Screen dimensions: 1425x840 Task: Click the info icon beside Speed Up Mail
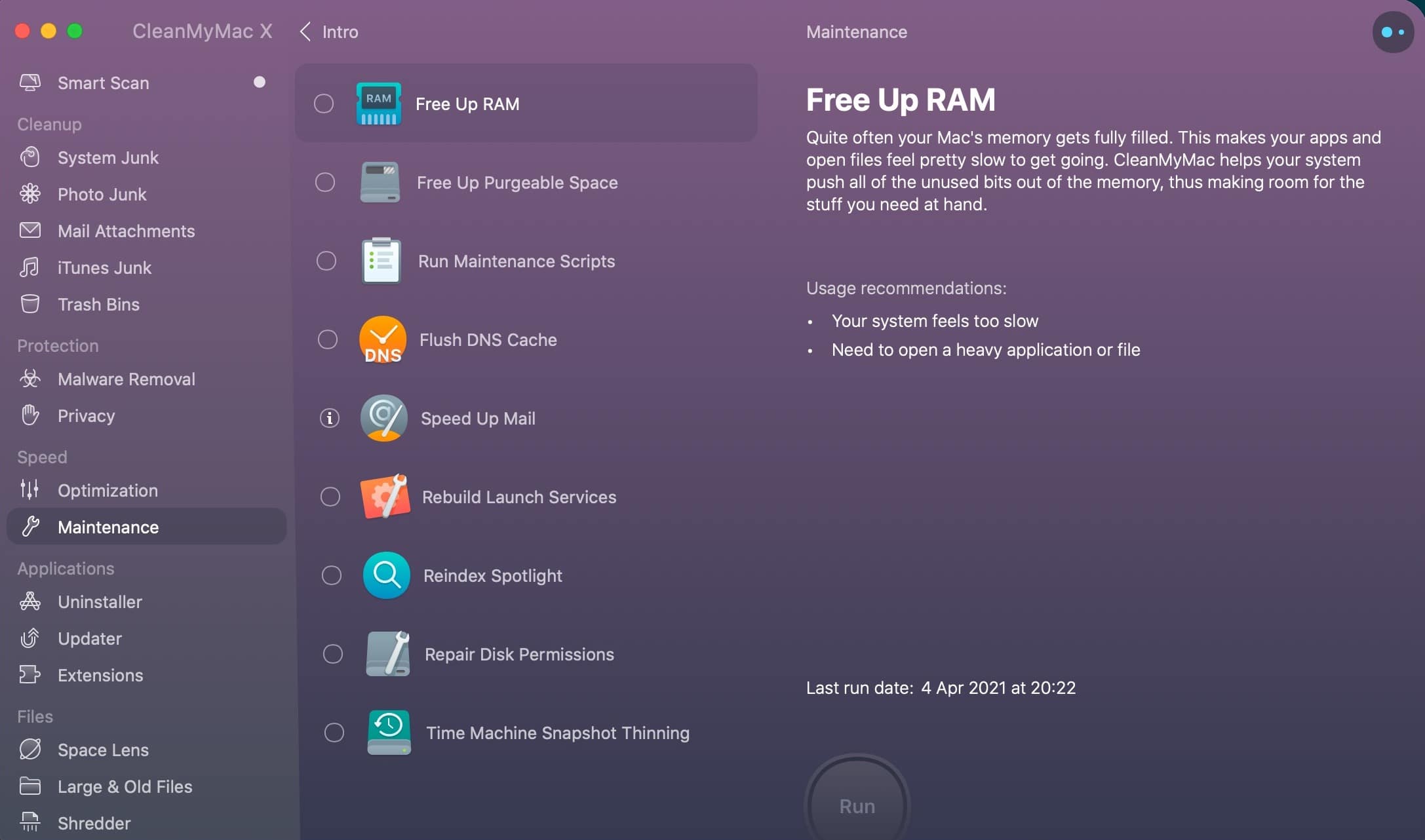click(x=328, y=418)
